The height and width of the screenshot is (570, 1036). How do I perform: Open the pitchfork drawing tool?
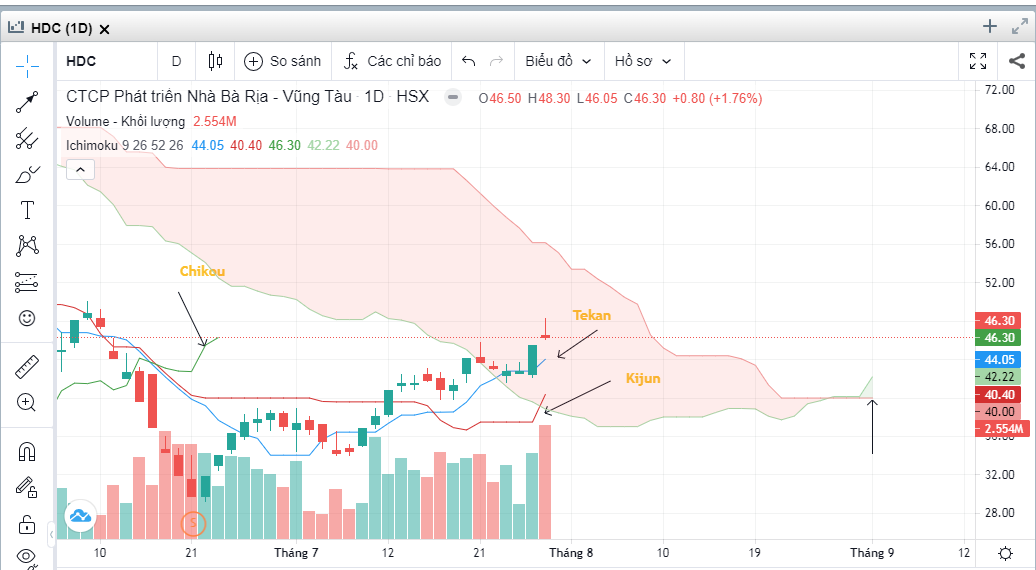pos(27,139)
